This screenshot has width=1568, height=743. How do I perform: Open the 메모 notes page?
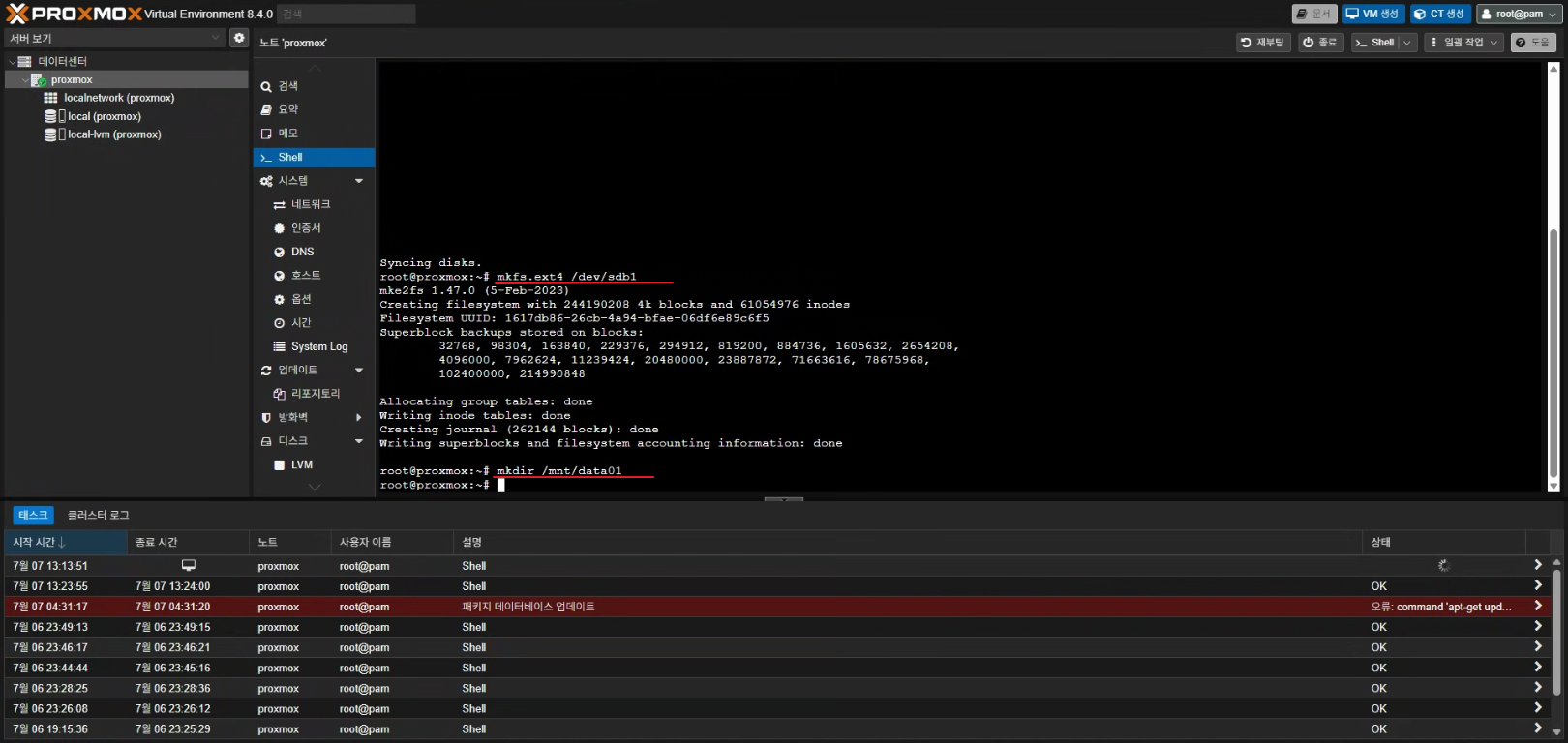(x=314, y=134)
